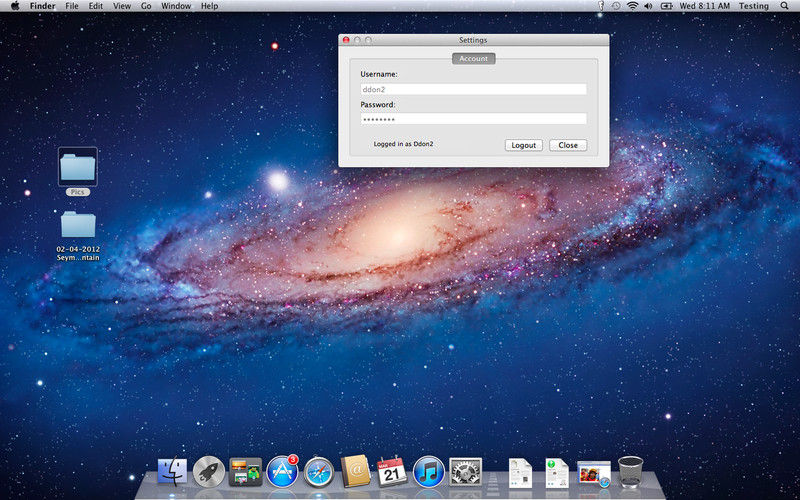Click status icon left of Time Machine
This screenshot has height=500, width=800.
coord(602,6)
